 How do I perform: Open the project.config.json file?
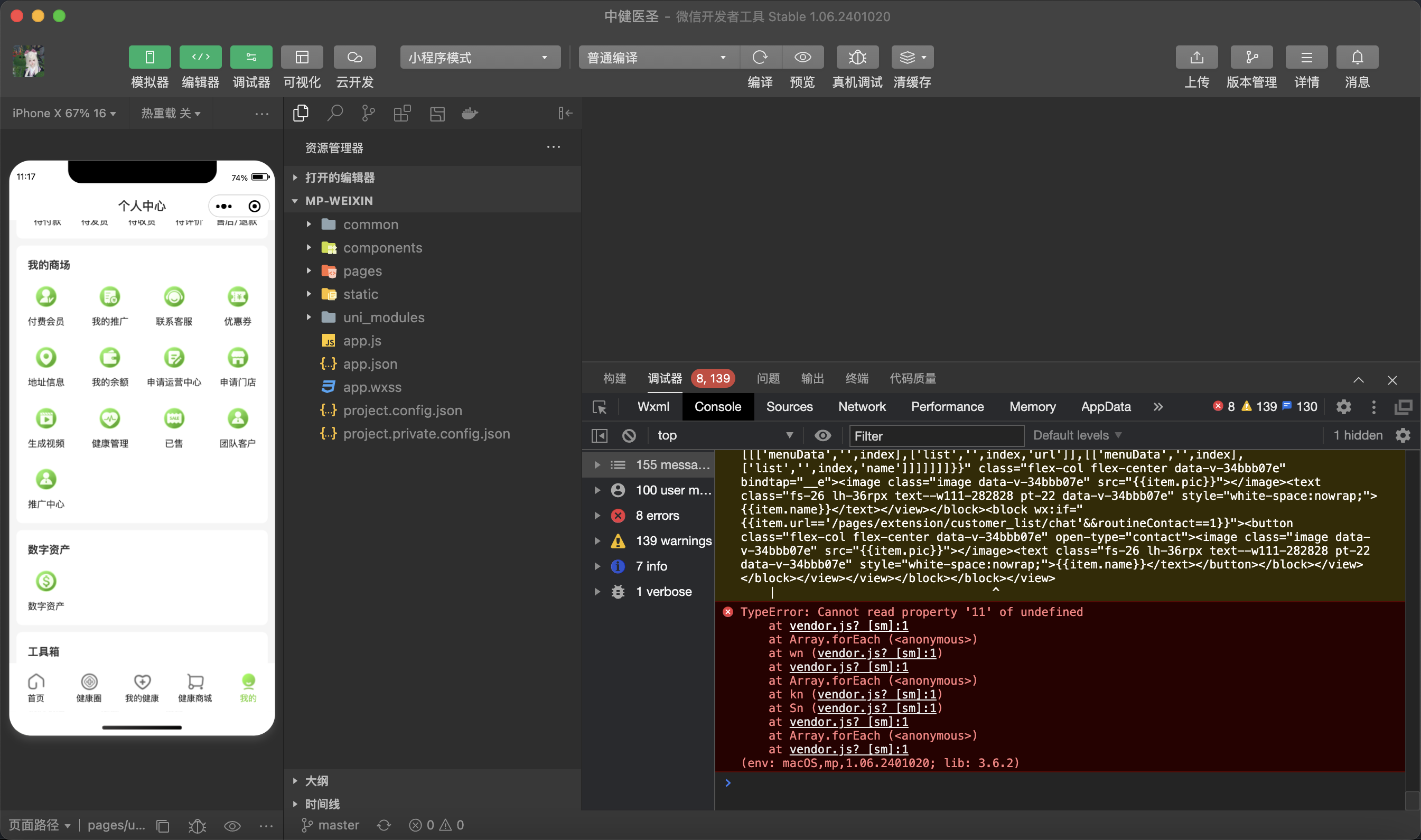(x=433, y=410)
